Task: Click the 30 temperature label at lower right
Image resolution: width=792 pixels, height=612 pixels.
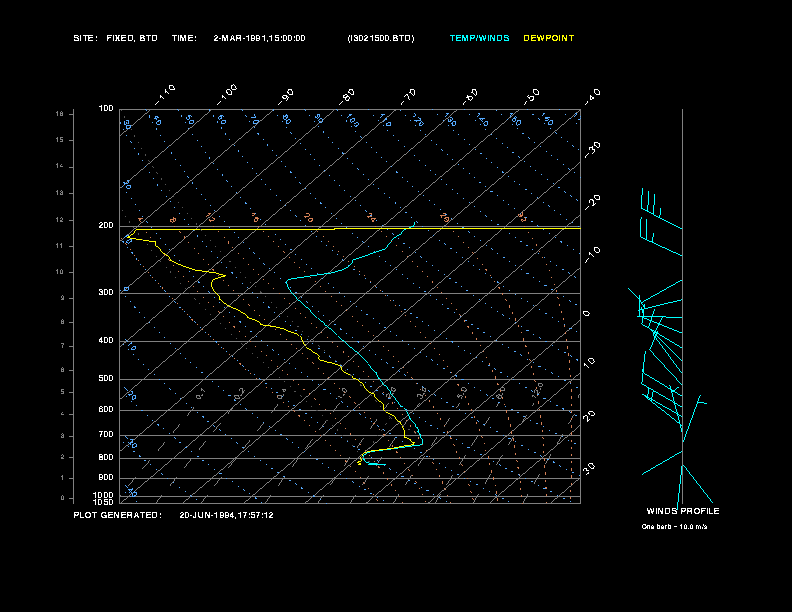Action: [591, 468]
